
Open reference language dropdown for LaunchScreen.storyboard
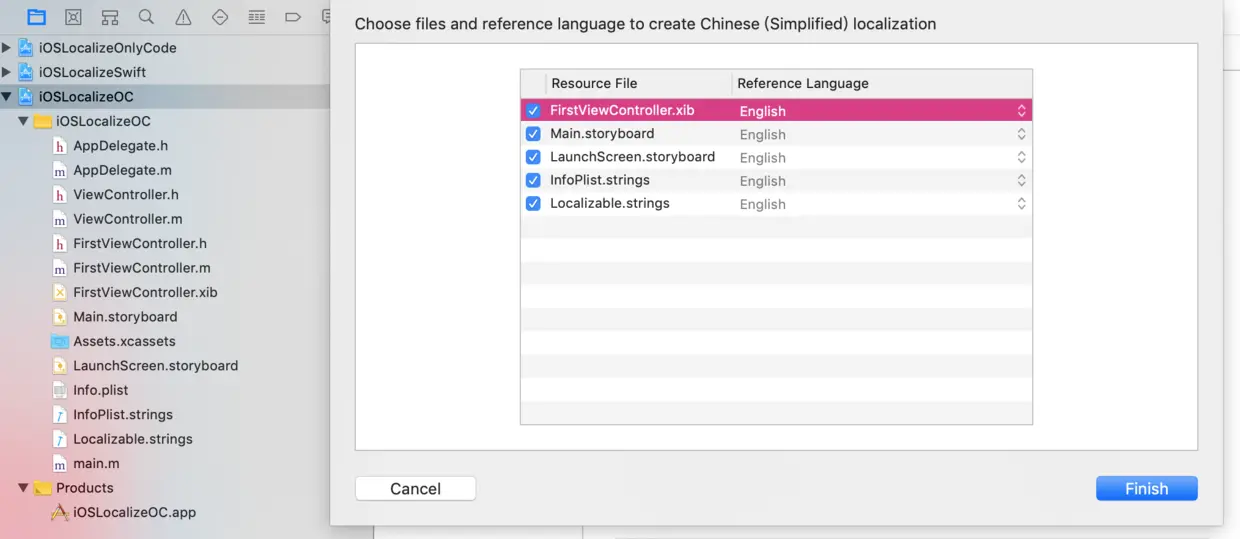pos(1021,157)
